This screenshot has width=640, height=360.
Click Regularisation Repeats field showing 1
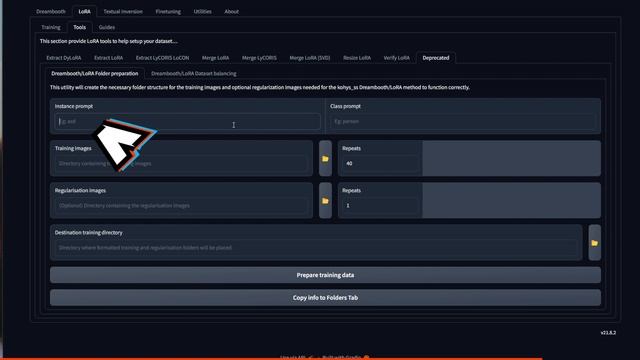click(x=380, y=205)
